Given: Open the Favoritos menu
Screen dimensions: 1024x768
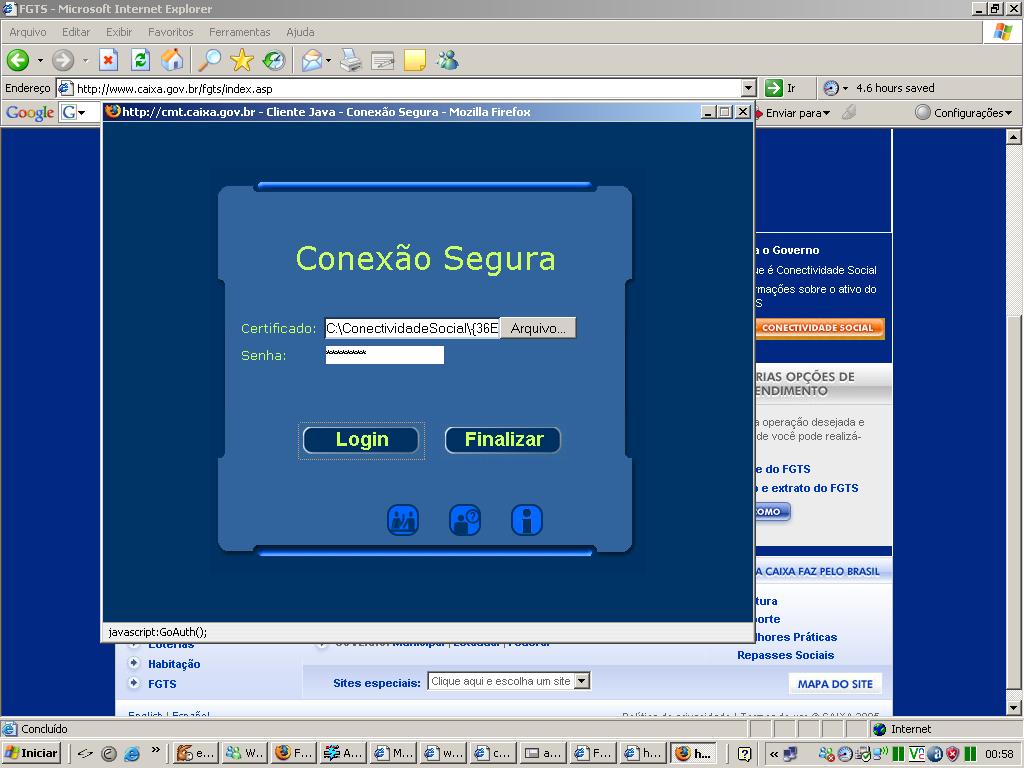Looking at the screenshot, I should (x=170, y=32).
